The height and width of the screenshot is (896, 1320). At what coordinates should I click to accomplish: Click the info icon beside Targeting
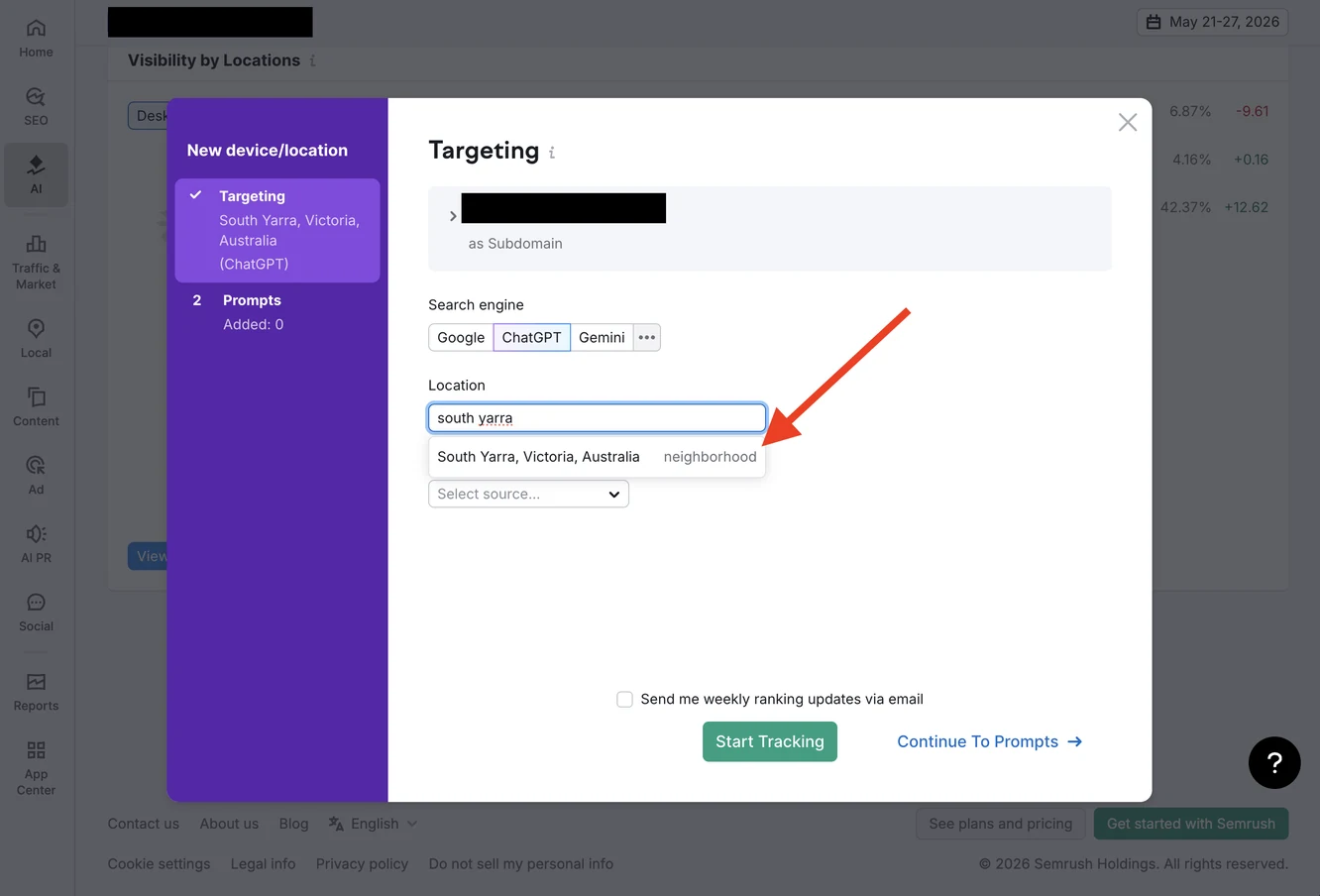552,153
